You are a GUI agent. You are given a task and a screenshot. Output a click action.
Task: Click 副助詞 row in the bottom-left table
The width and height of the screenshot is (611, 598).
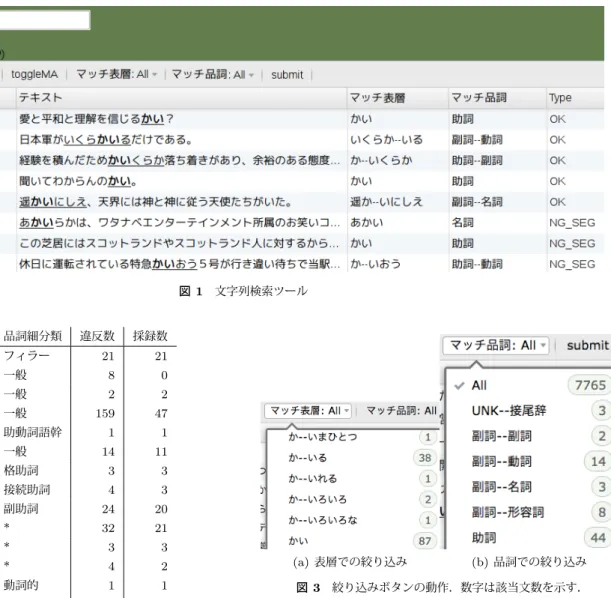tap(88, 508)
